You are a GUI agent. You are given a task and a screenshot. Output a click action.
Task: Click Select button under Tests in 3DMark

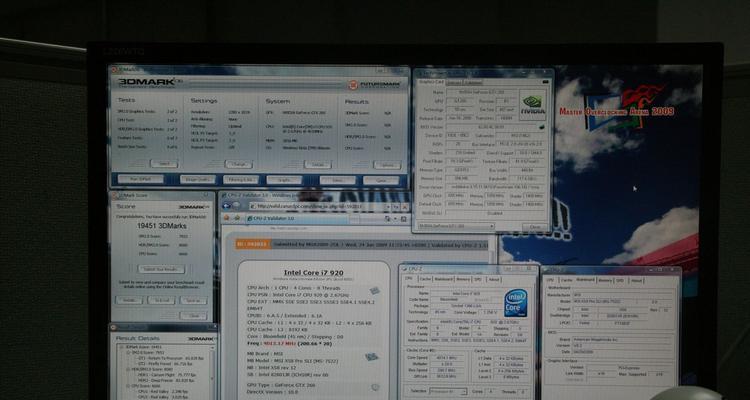[164, 164]
